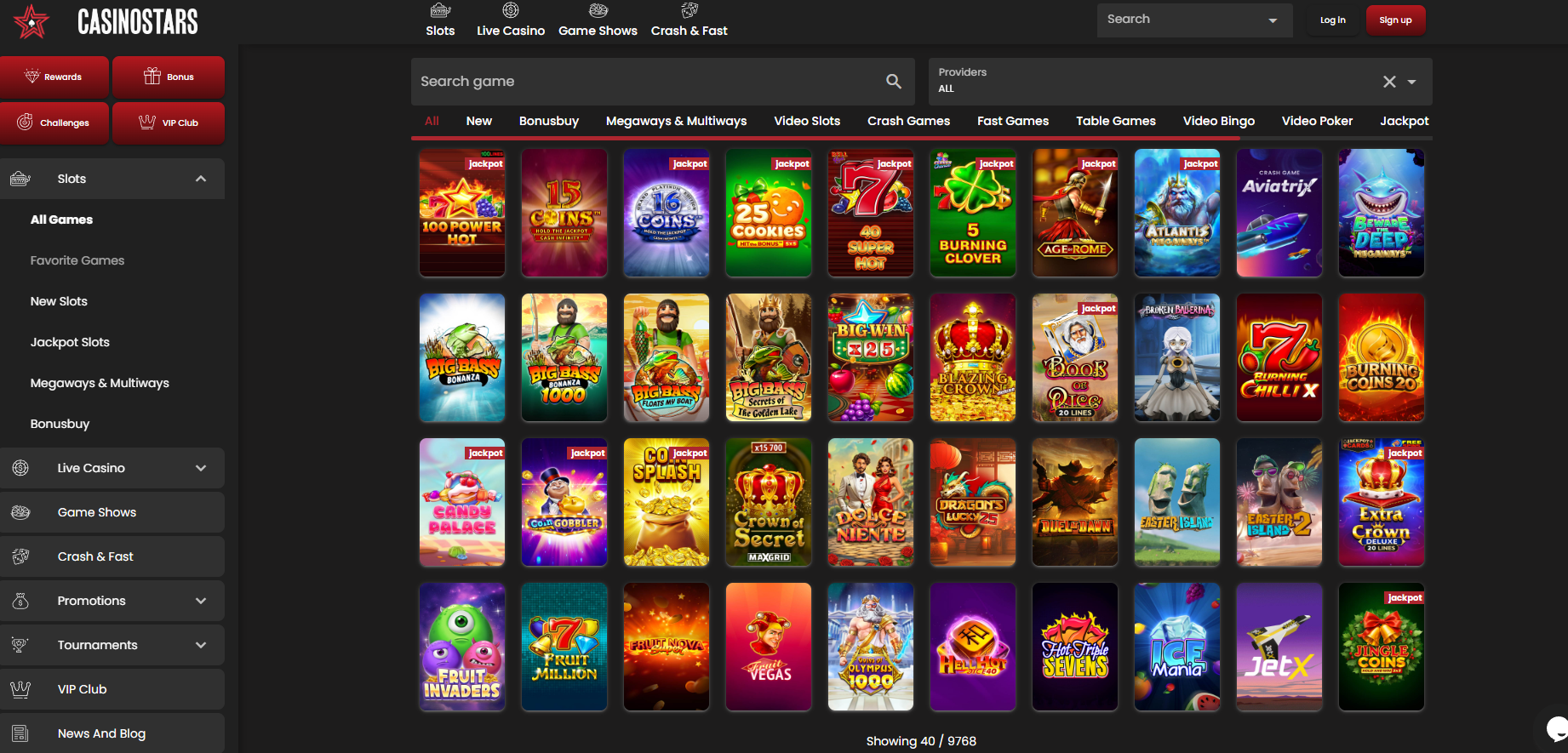Screen dimensions: 1568x753
Task: Expand Live Casino sidebar section
Action: click(201, 468)
